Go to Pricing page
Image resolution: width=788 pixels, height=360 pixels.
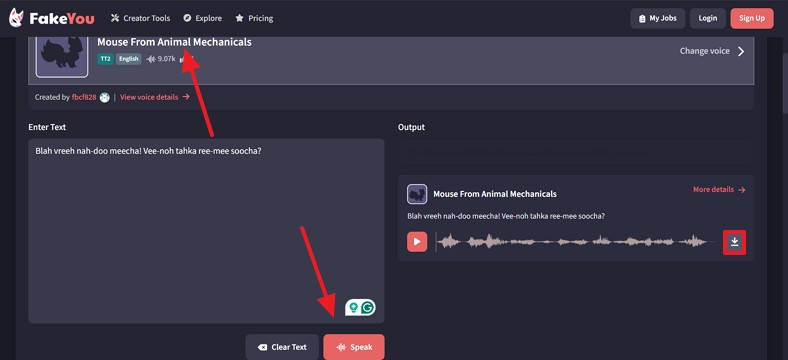pos(254,18)
